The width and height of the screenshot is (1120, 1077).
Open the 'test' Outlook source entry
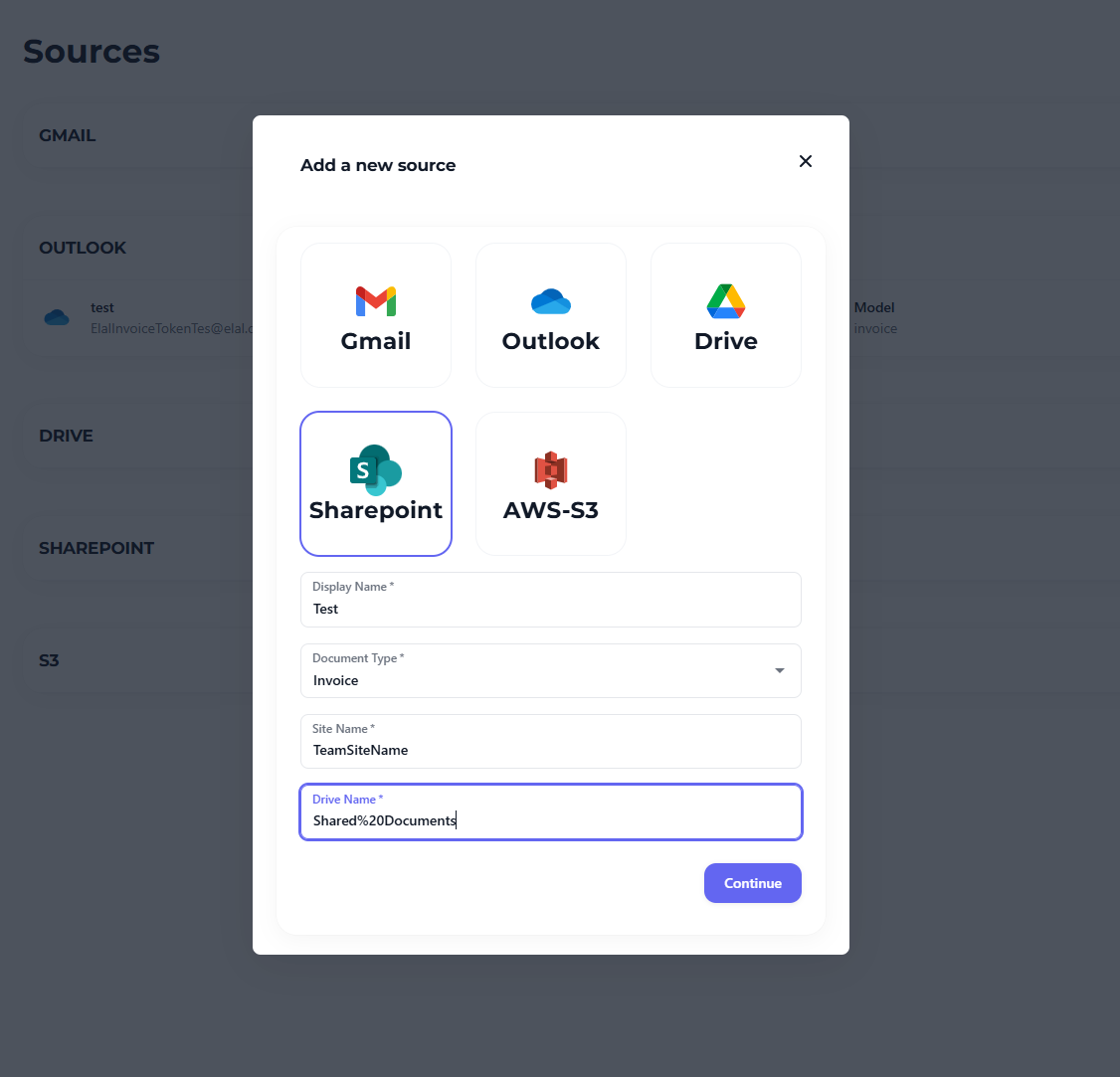point(102,308)
